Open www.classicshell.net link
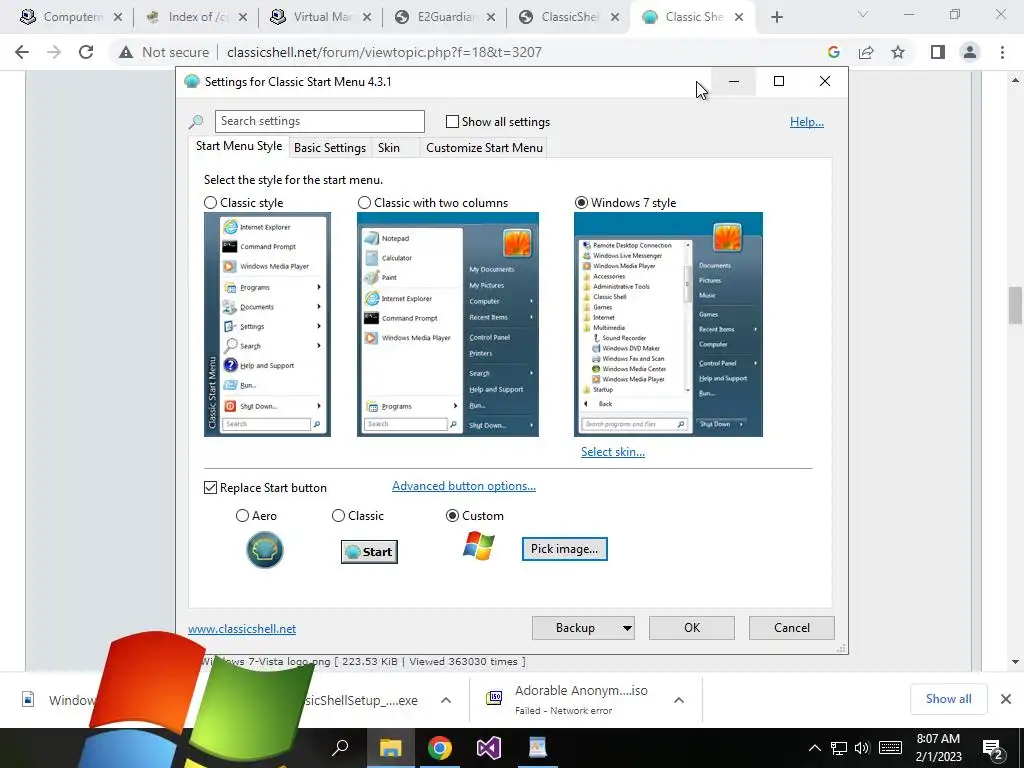Viewport: 1024px width, 768px height. (x=242, y=629)
